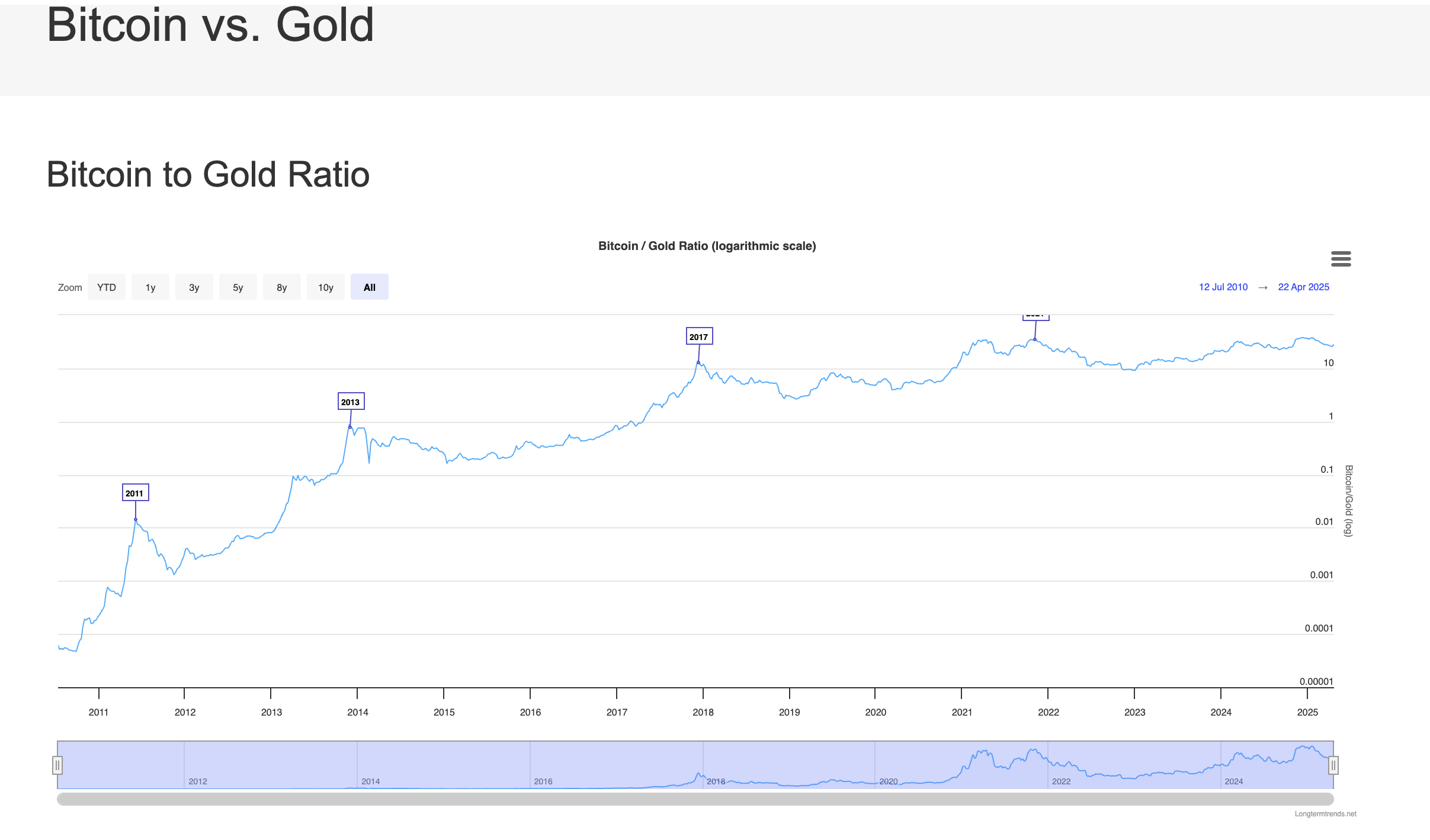The image size is (1430, 840).
Task: Click the Bitcoin / Gold Ratio chart title
Action: [x=707, y=246]
